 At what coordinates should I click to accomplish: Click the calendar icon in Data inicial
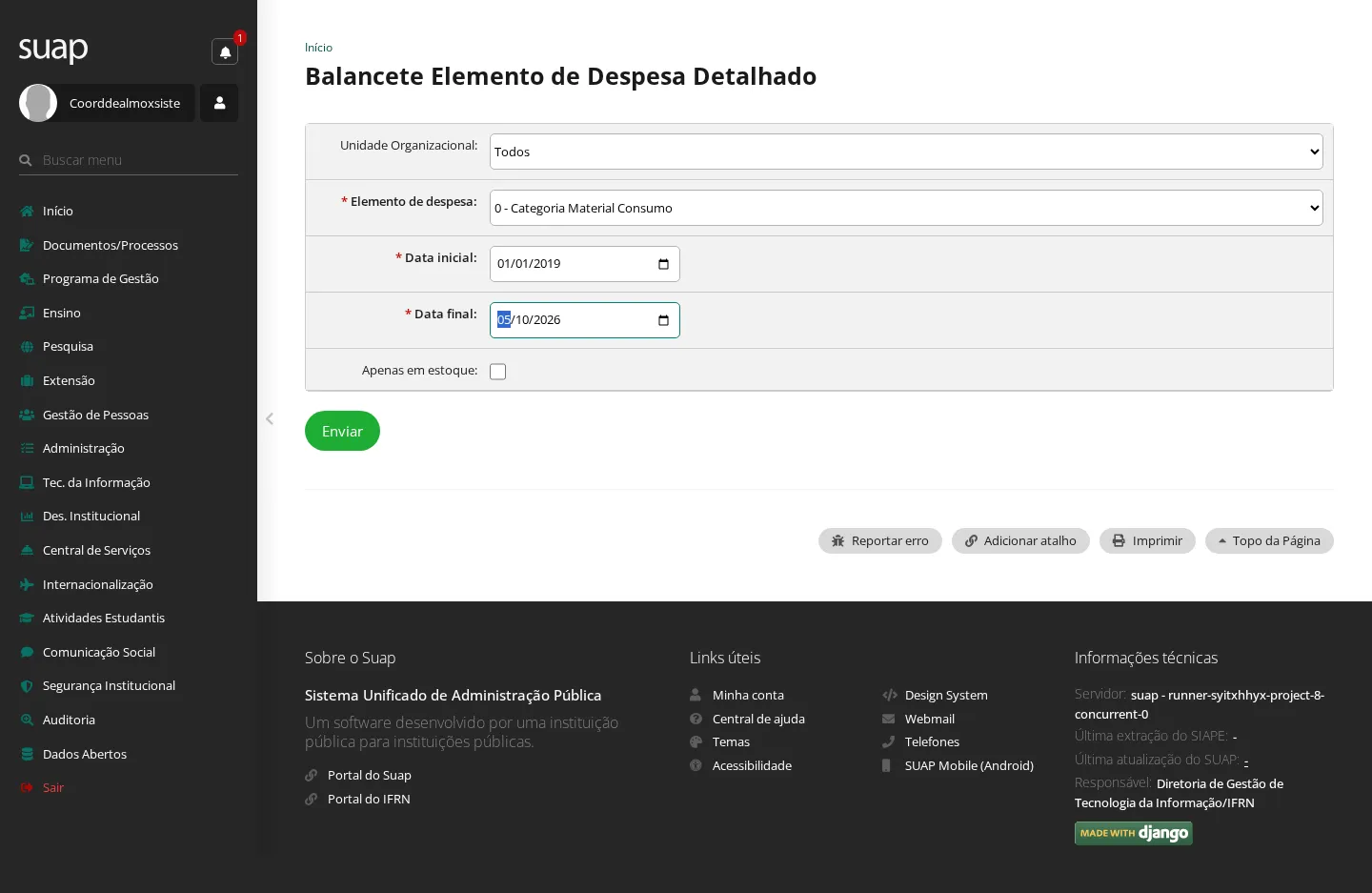point(663,264)
